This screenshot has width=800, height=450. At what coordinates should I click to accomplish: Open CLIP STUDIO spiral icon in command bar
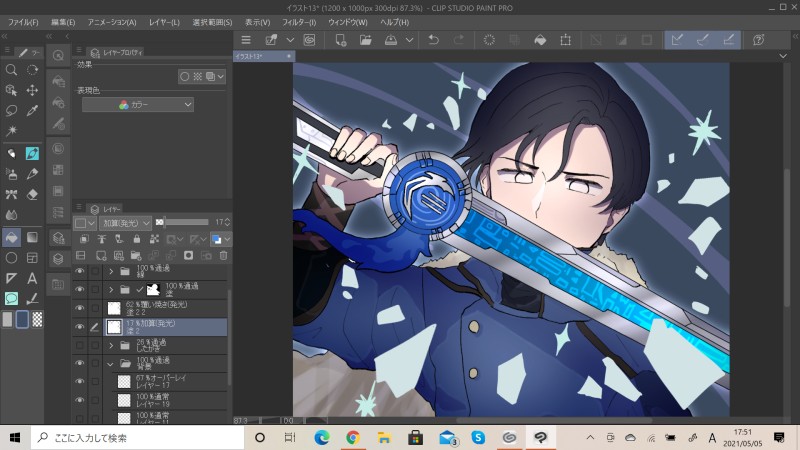tap(309, 40)
